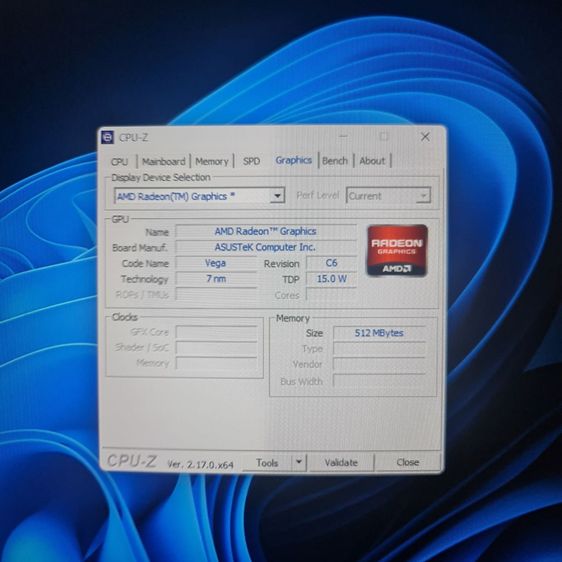562x562 pixels.
Task: Close the CPU-Z window with X
Action: point(425,137)
